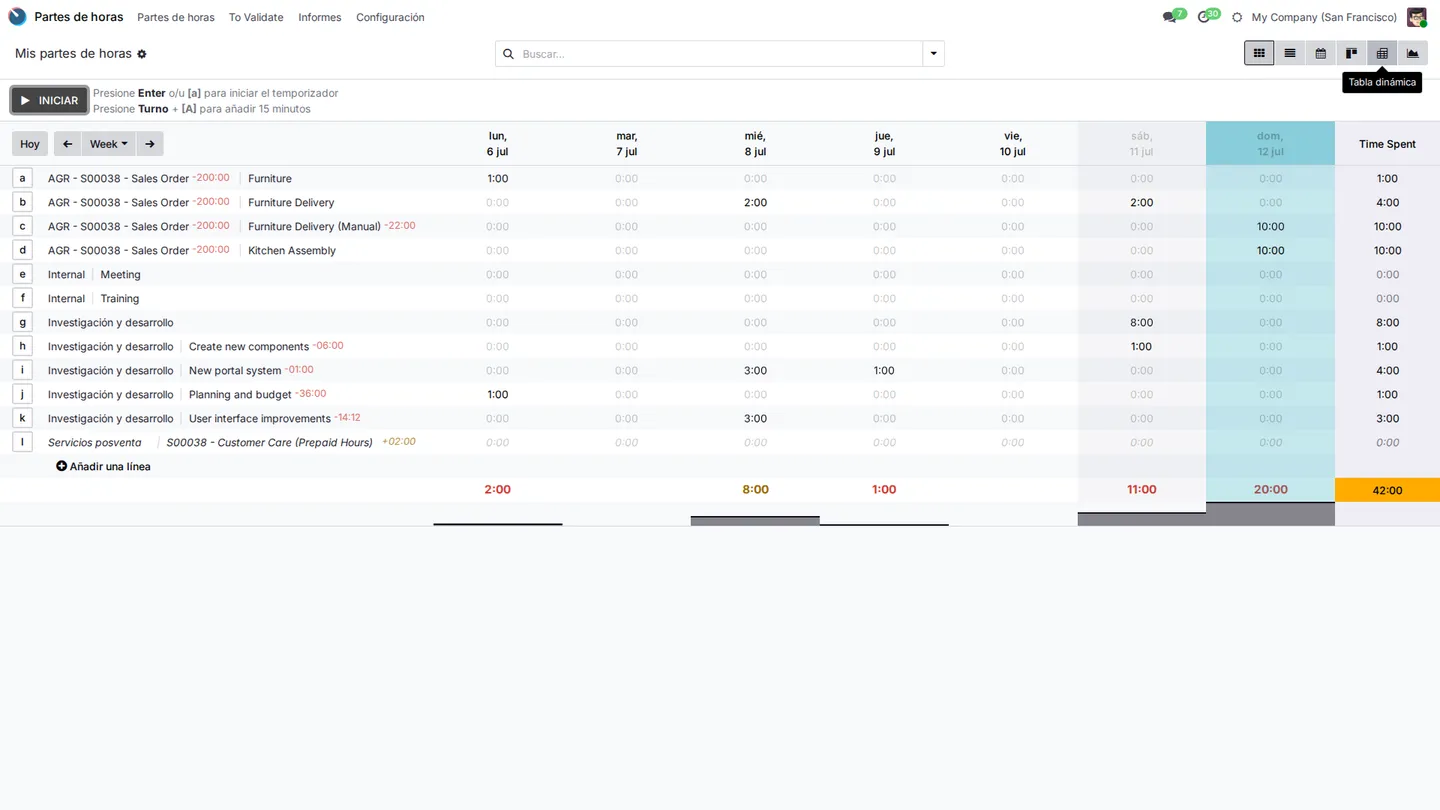Viewport: 1440px width, 810px height.
Task: Click the 42:00 total time cell
Action: (x=1387, y=490)
